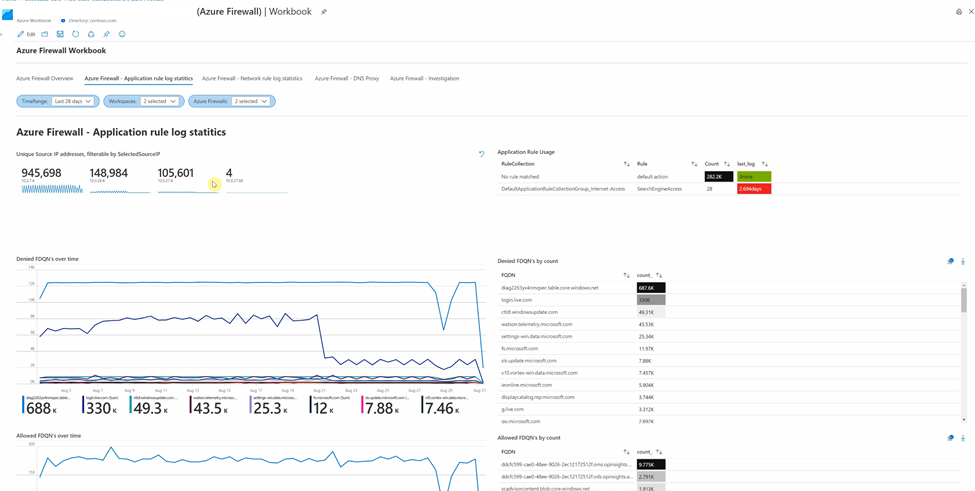Sort by the RuleCollection column arrows
975x491 pixels.
(626, 164)
